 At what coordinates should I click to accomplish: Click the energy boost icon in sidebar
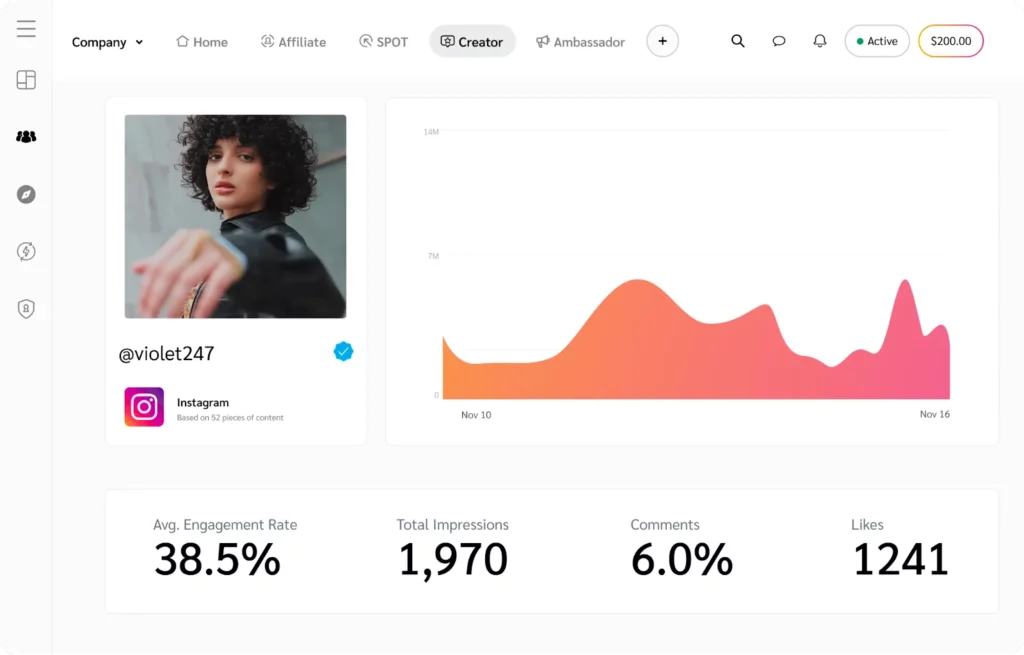pyautogui.click(x=25, y=252)
